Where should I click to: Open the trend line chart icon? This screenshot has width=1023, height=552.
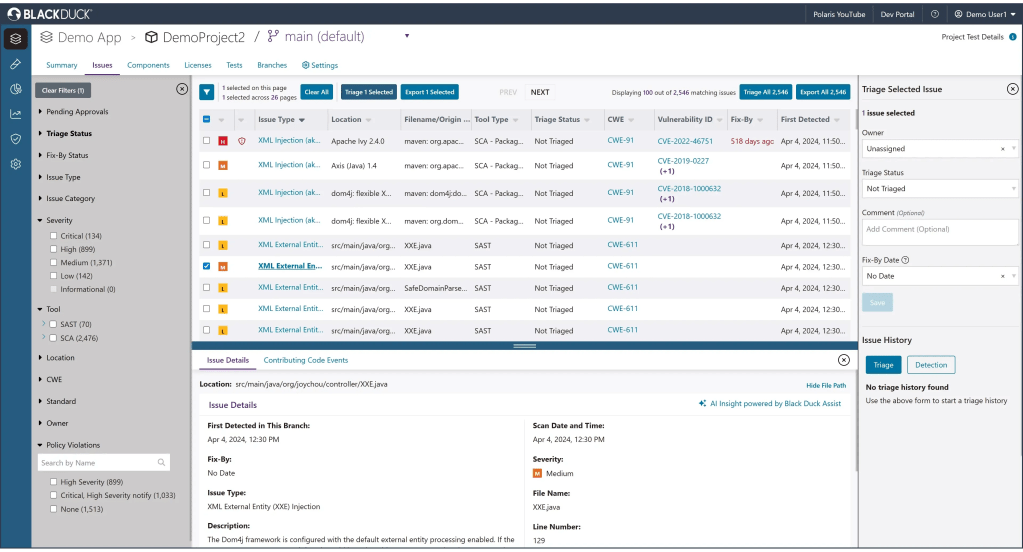coord(15,114)
